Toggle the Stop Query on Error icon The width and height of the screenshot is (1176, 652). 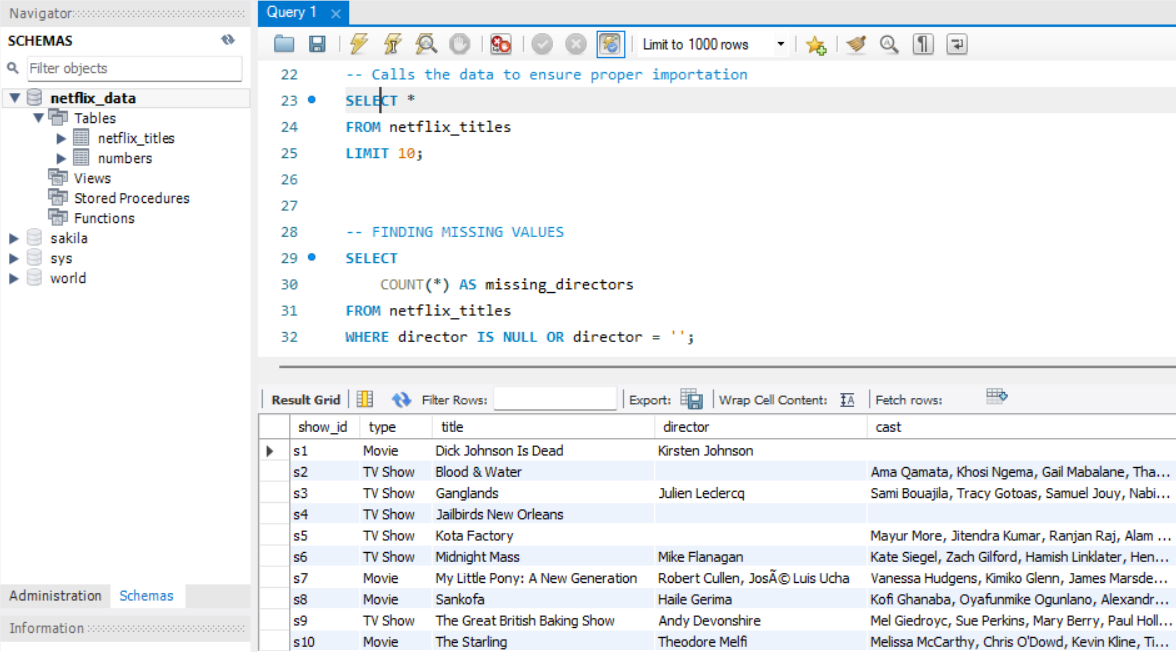point(499,43)
